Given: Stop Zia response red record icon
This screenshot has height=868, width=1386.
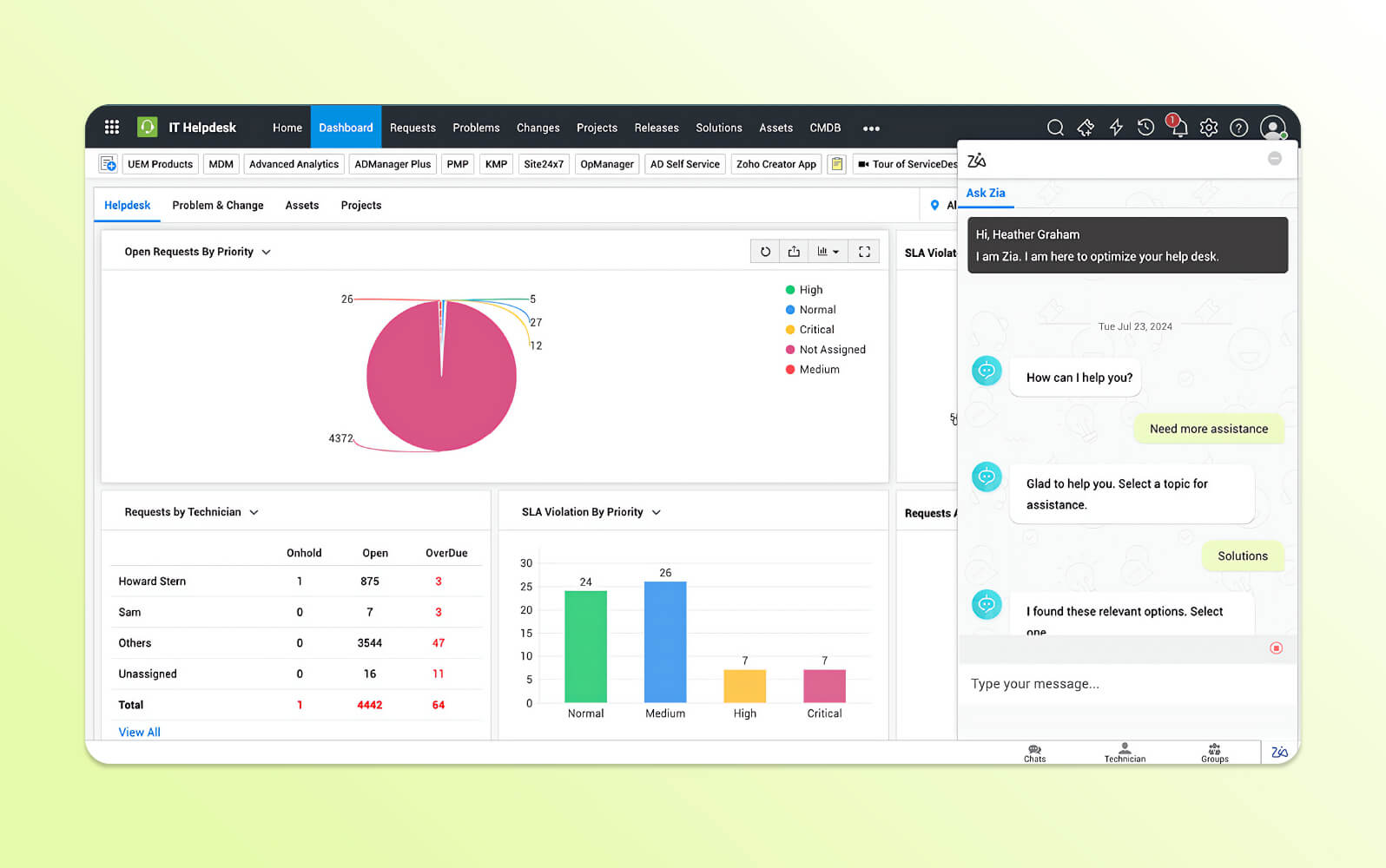Looking at the screenshot, I should [1276, 648].
